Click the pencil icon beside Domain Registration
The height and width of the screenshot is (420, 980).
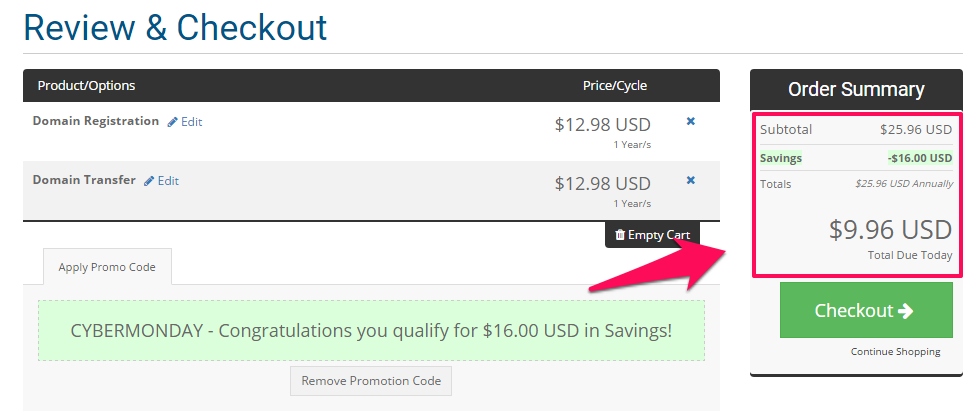(x=172, y=122)
